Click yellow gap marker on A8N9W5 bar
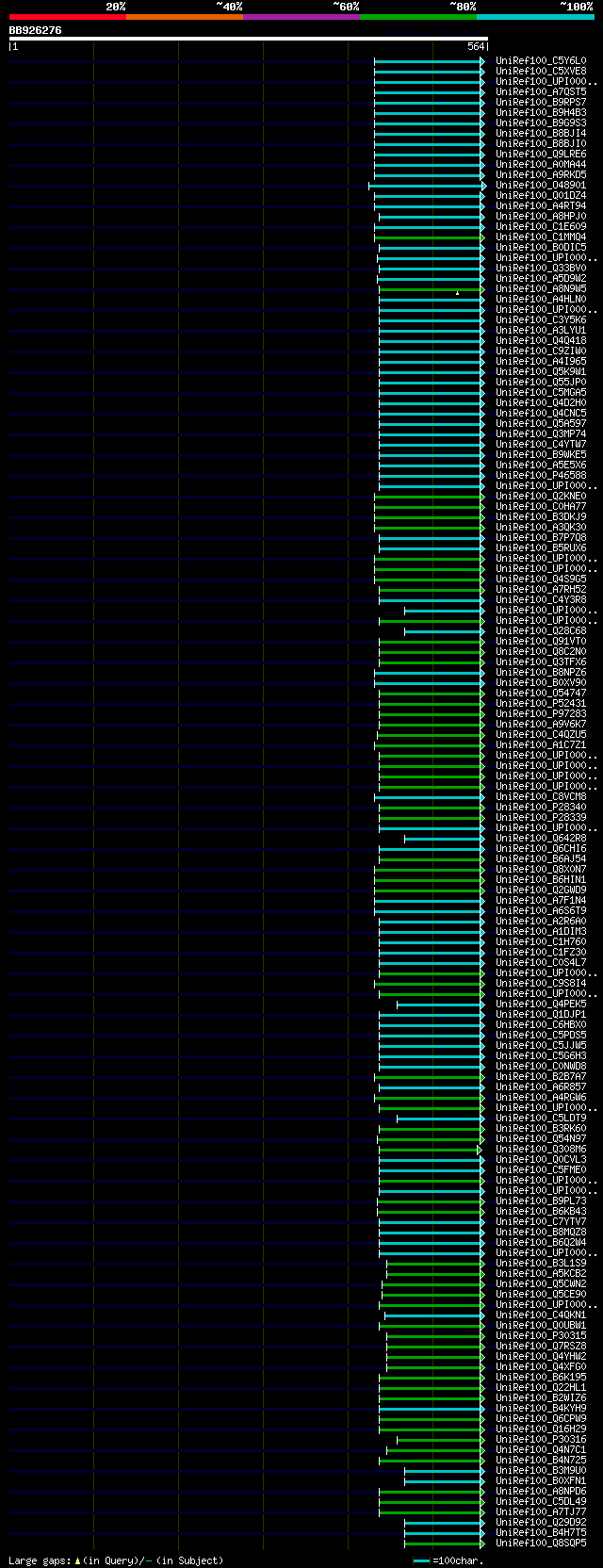The height and width of the screenshot is (1568, 603). [457, 293]
